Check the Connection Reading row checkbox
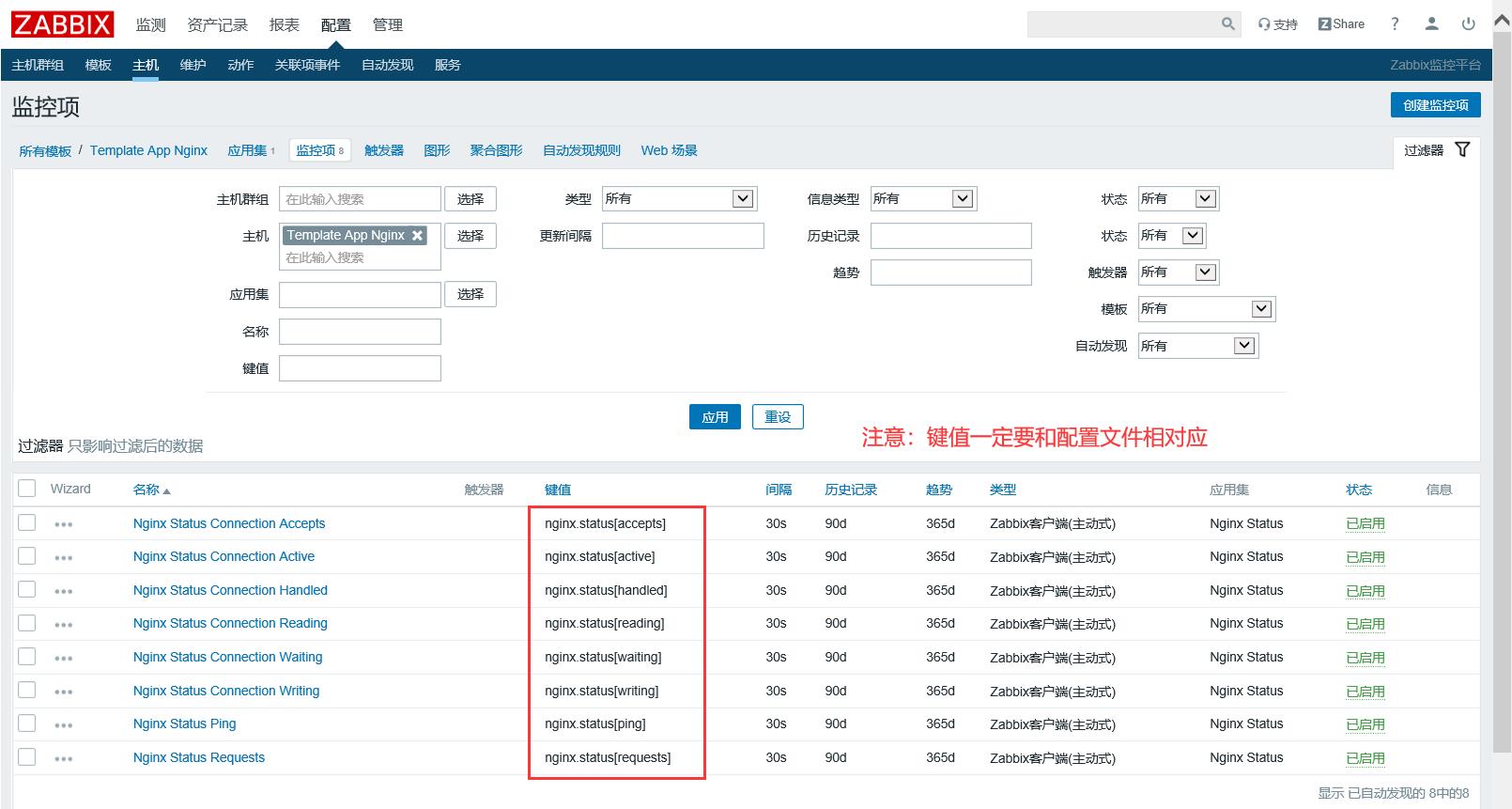 pyautogui.click(x=27, y=623)
